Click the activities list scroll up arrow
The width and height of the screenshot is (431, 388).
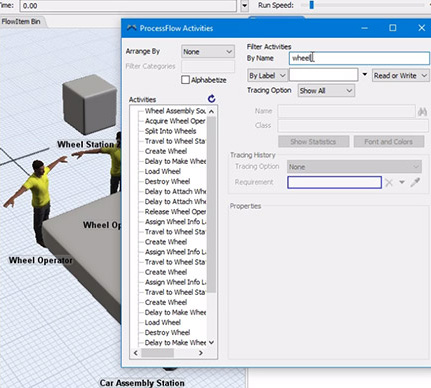pos(211,111)
